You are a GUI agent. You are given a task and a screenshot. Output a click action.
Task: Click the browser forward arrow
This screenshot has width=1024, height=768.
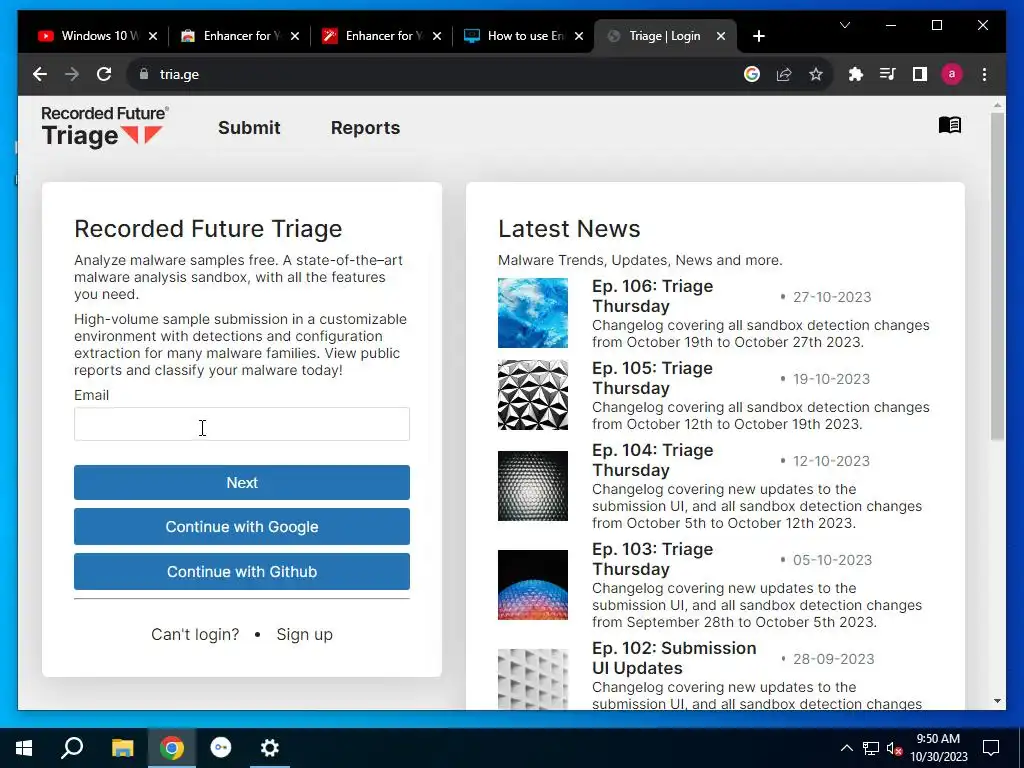coord(72,74)
